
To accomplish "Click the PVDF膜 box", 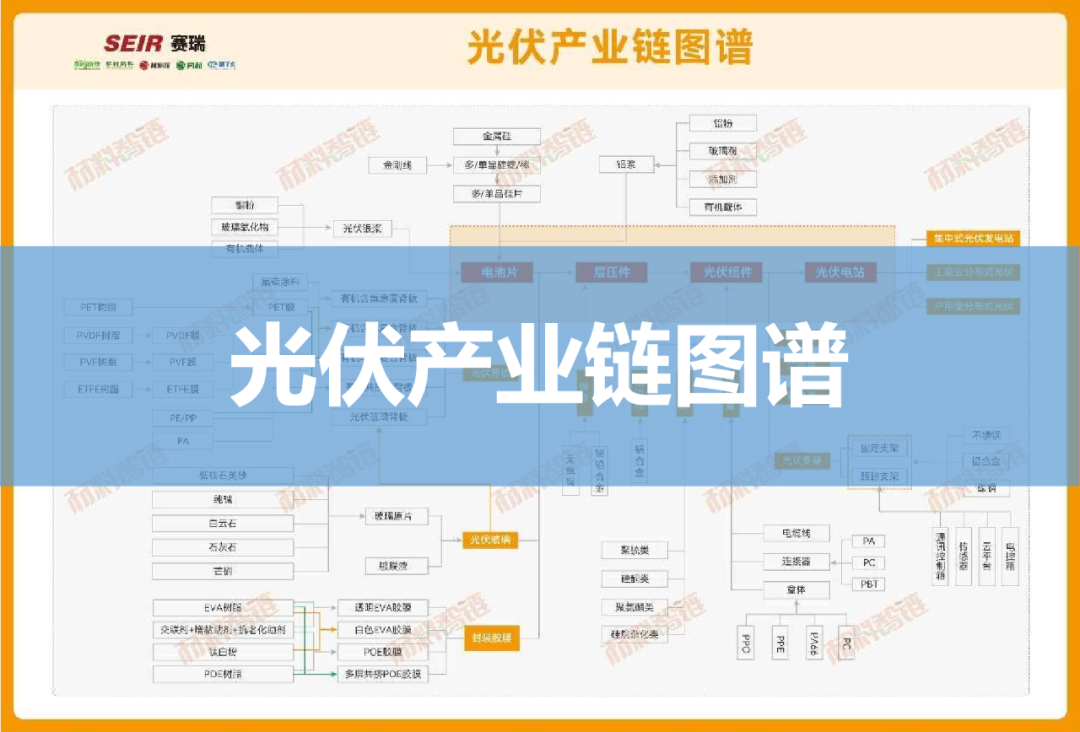I will (183, 335).
